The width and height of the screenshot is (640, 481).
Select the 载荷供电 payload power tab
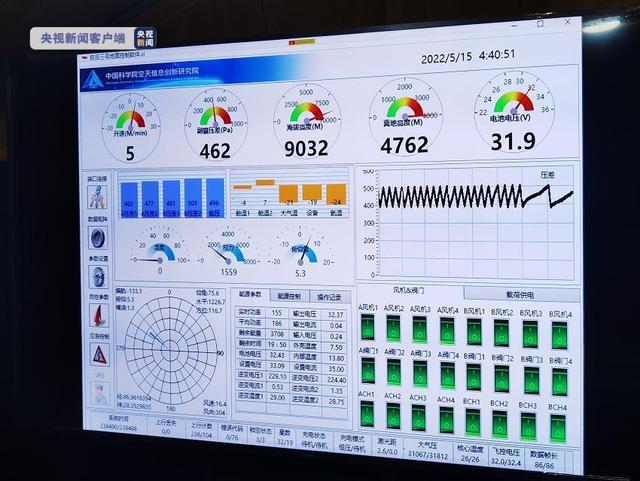(519, 295)
